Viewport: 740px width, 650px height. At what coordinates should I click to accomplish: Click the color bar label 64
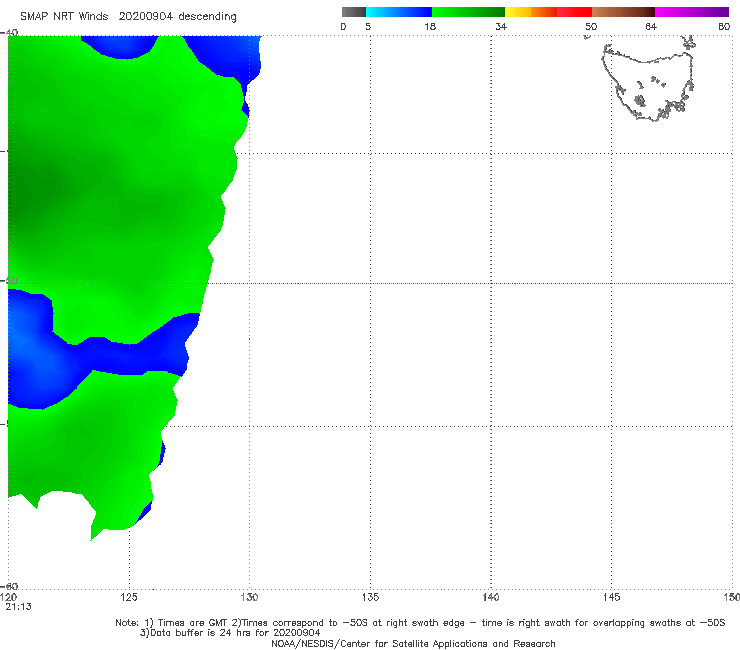click(651, 26)
